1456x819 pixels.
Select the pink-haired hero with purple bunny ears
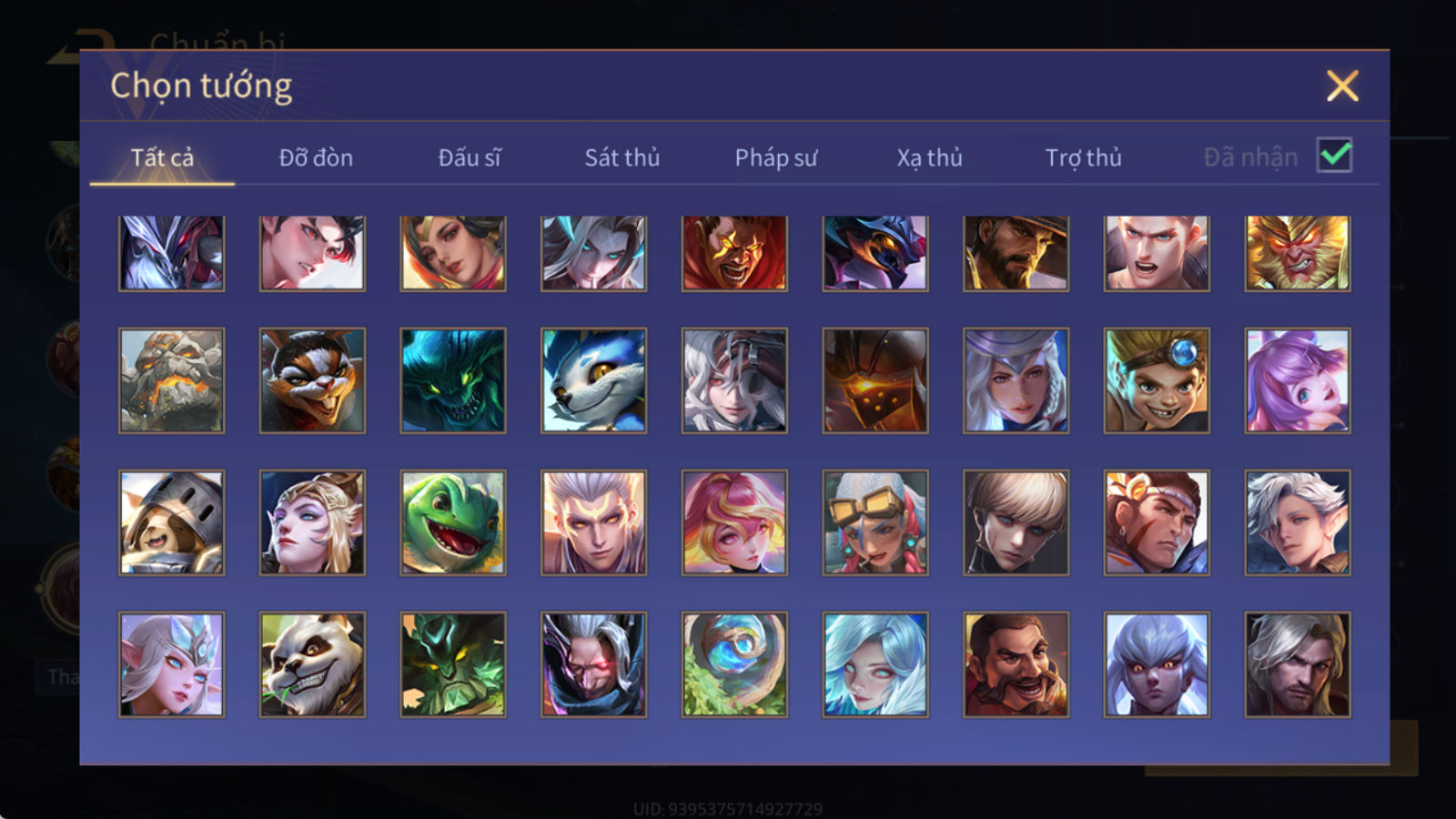(1297, 380)
